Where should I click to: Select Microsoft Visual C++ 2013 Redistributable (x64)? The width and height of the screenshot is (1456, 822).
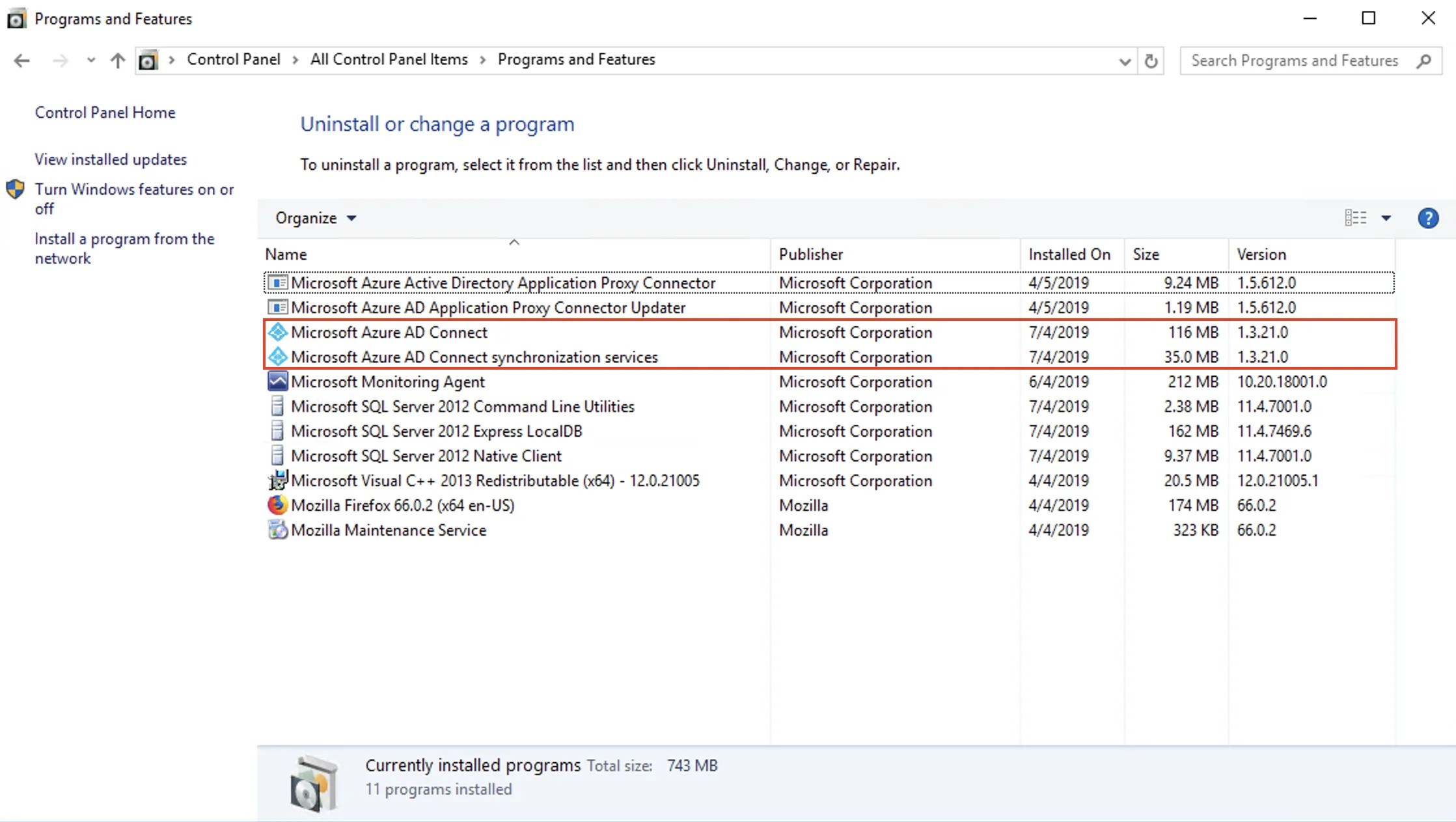(829, 481)
